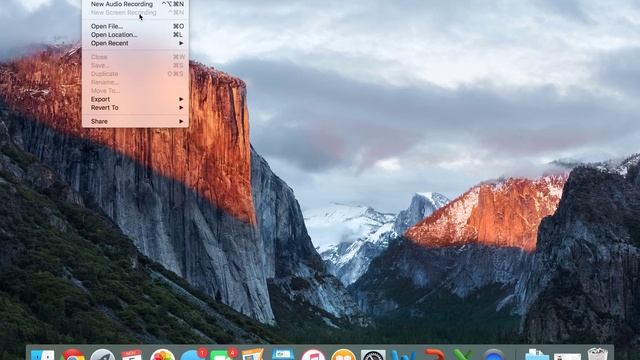This screenshot has width=640, height=360.
Task: Launch iTunes from the Dock
Action: [313, 355]
